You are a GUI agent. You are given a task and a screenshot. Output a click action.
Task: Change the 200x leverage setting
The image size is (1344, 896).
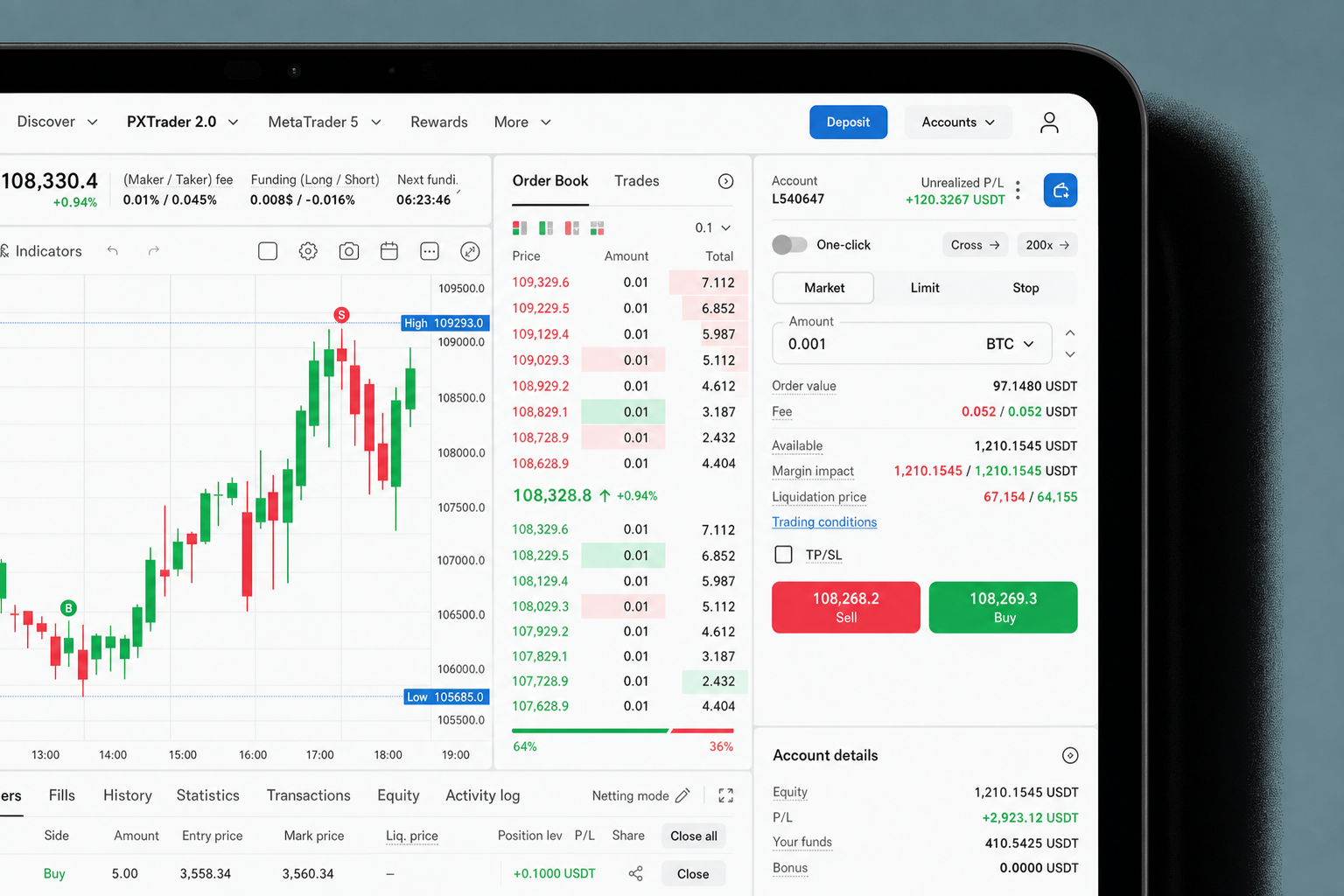1047,245
